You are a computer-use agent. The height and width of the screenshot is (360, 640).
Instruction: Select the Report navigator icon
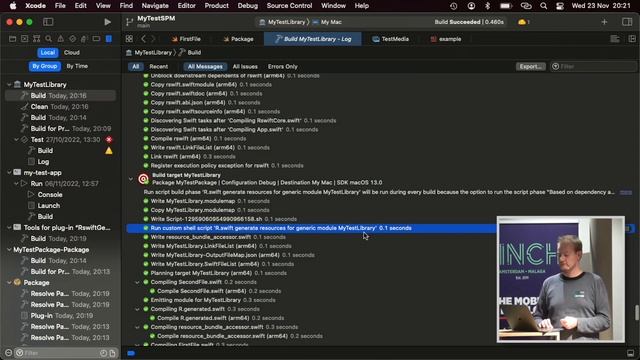[109, 39]
